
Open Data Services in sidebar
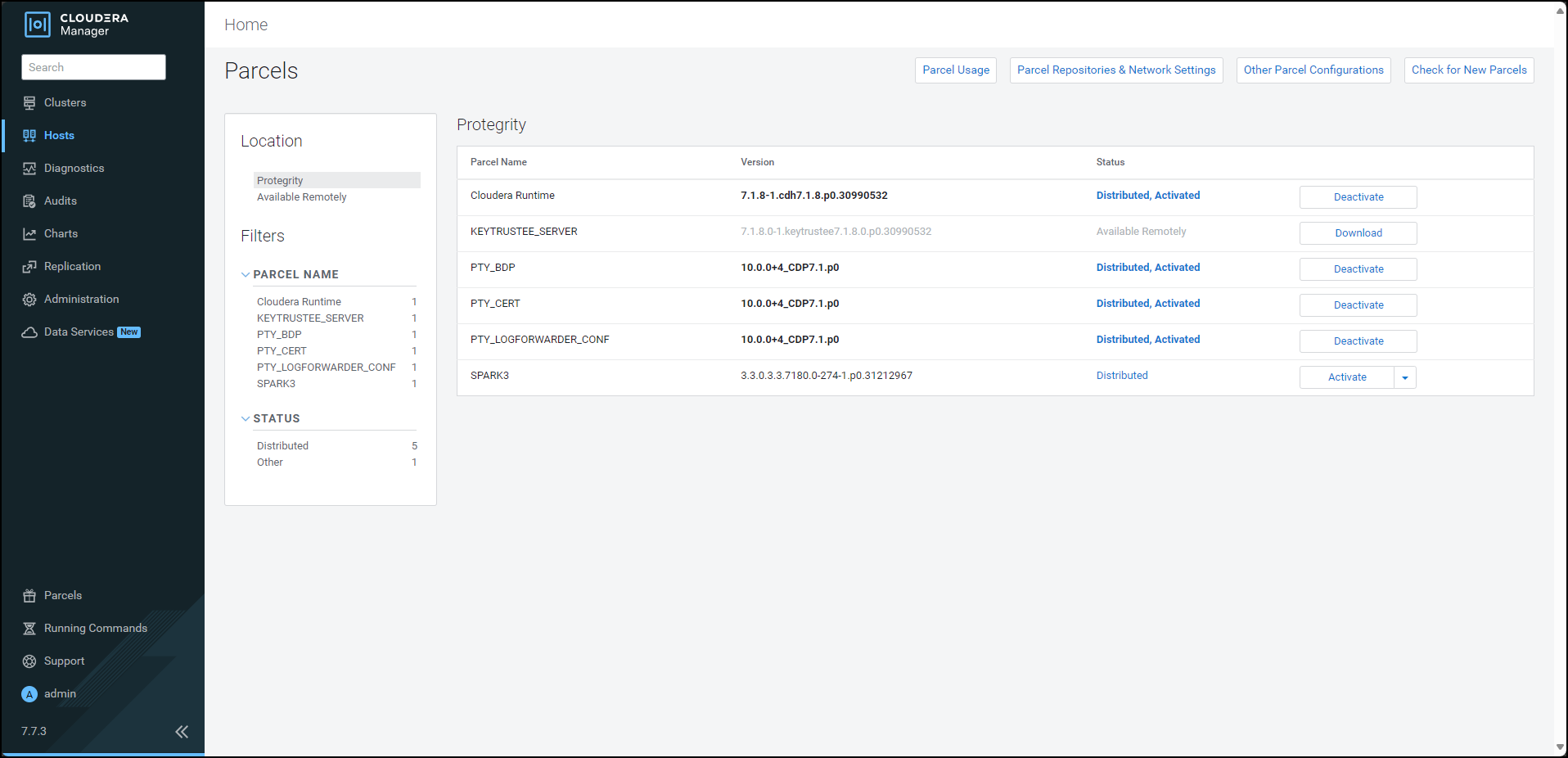click(x=79, y=332)
